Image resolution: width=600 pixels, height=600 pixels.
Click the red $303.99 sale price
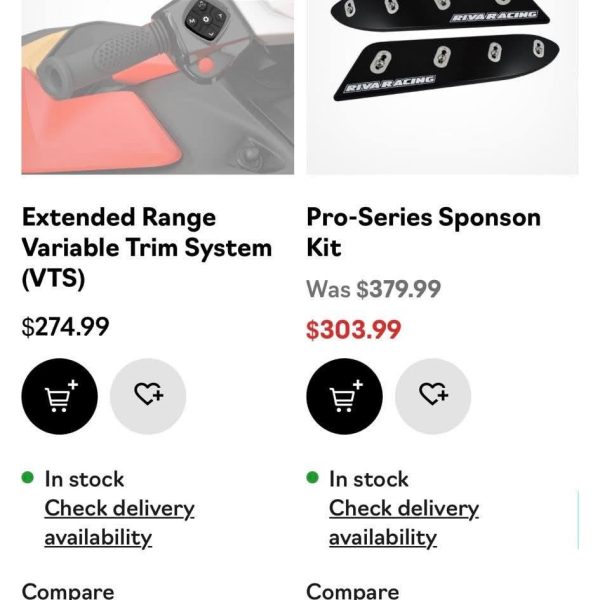(x=353, y=329)
